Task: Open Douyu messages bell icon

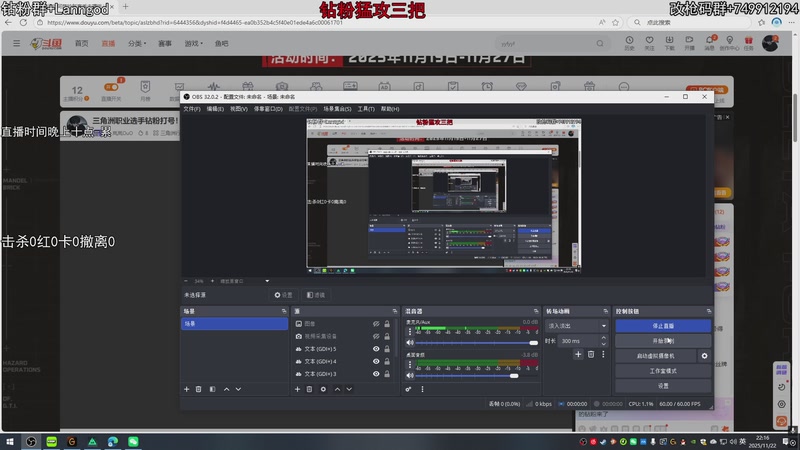Action: pyautogui.click(x=709, y=43)
